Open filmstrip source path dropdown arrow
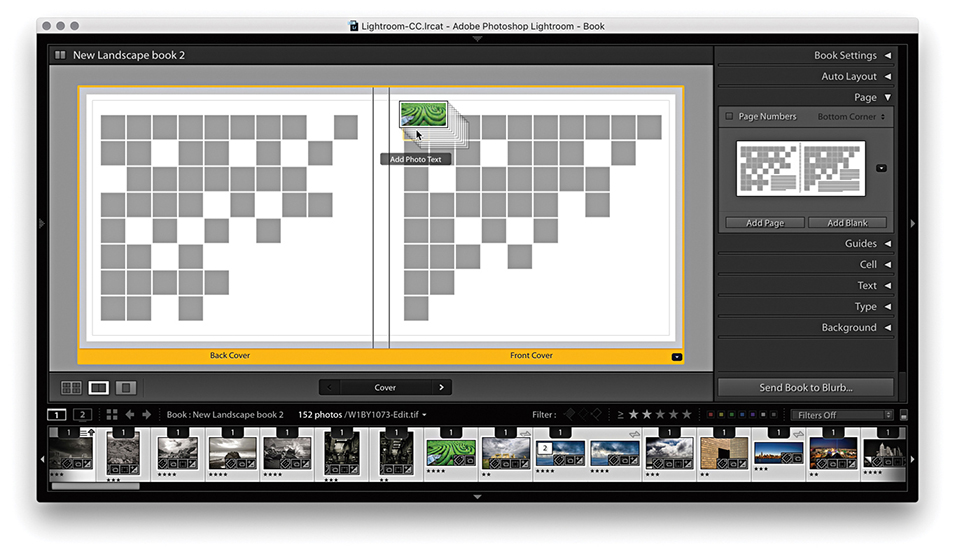The width and height of the screenshot is (955, 554). pyautogui.click(x=425, y=415)
